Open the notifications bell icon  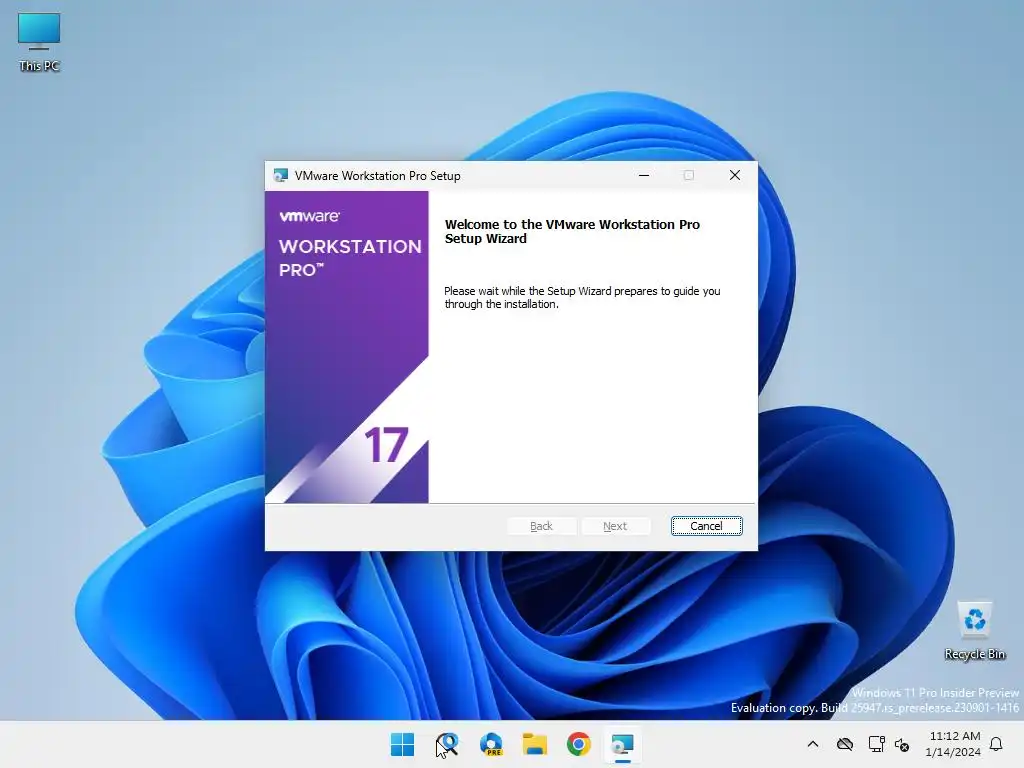click(996, 744)
